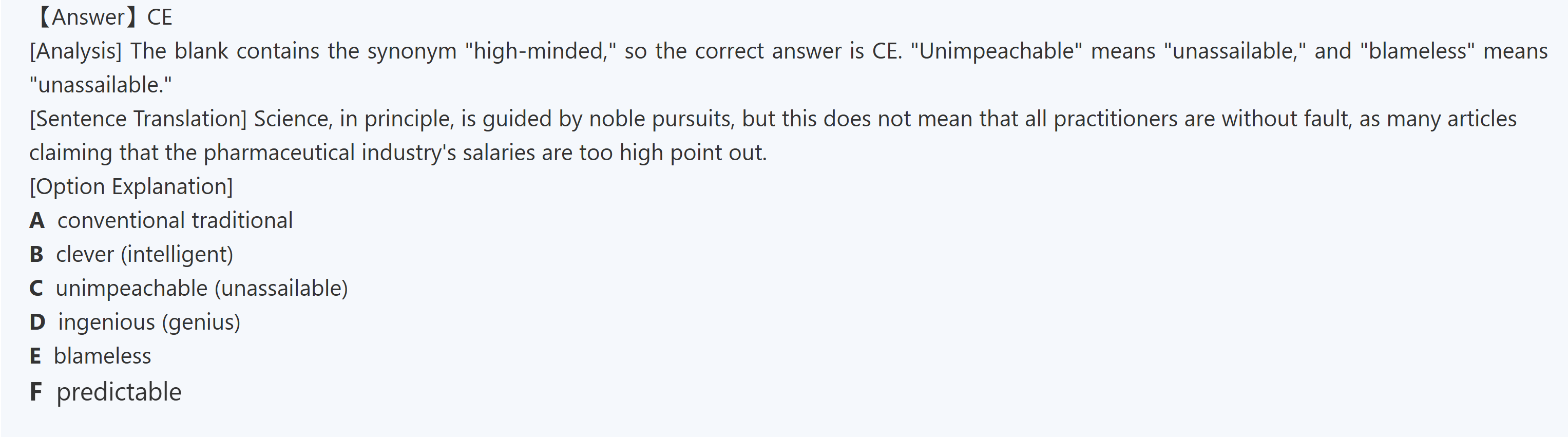Click the quoted word "Unimpeachable" in the analysis

pyautogui.click(x=997, y=51)
